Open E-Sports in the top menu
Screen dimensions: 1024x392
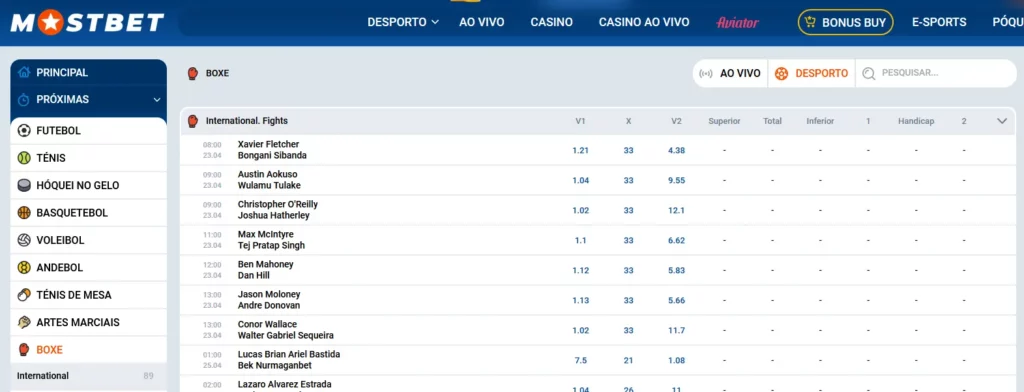pyautogui.click(x=939, y=22)
